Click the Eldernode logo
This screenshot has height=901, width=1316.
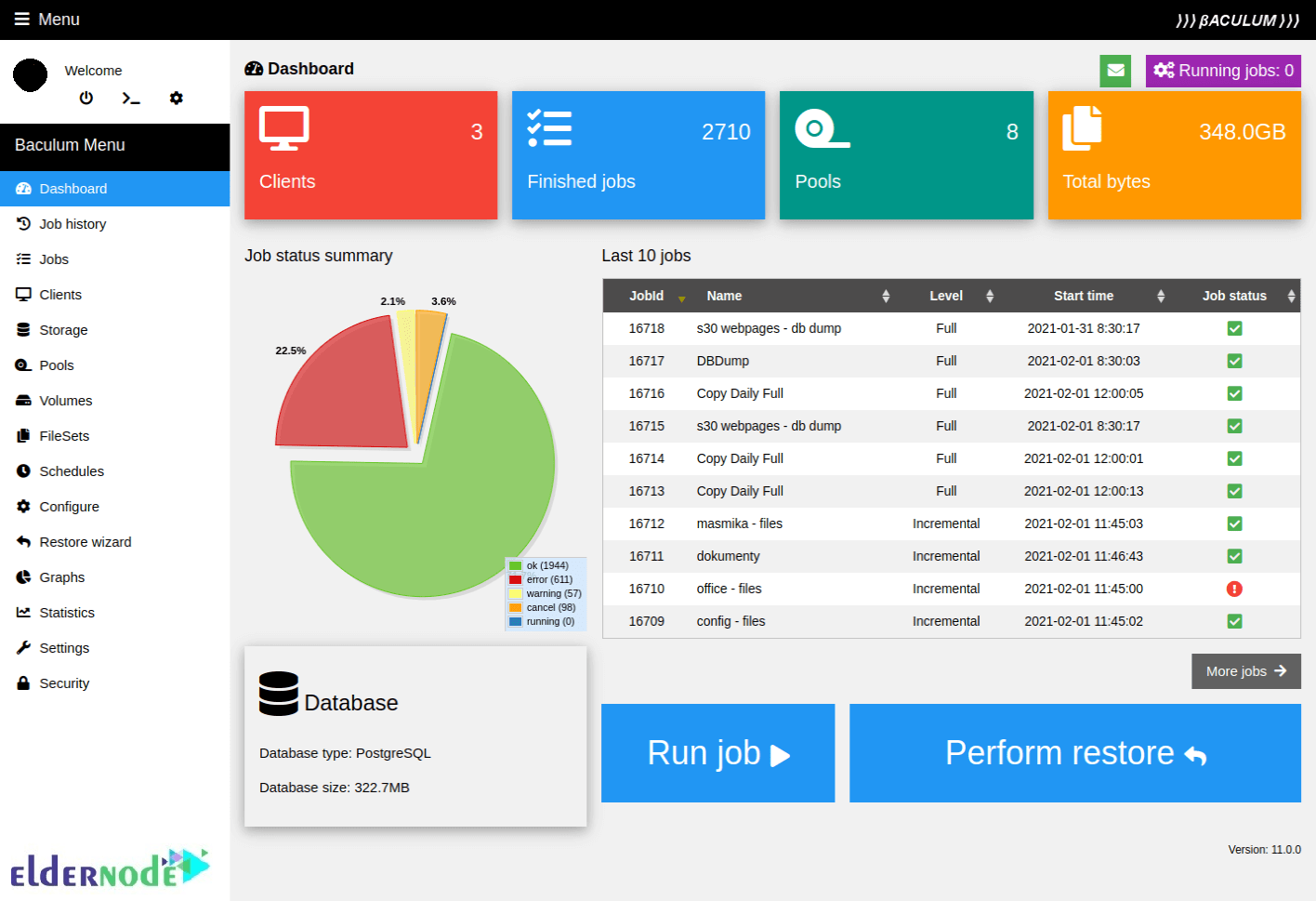pyautogui.click(x=110, y=867)
